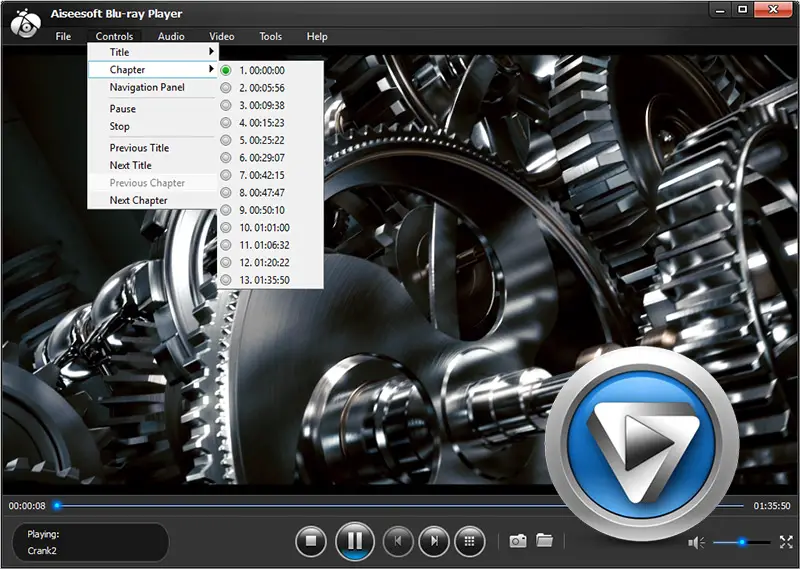Take a snapshot with the camera icon
The width and height of the screenshot is (800, 569).
[x=518, y=540]
